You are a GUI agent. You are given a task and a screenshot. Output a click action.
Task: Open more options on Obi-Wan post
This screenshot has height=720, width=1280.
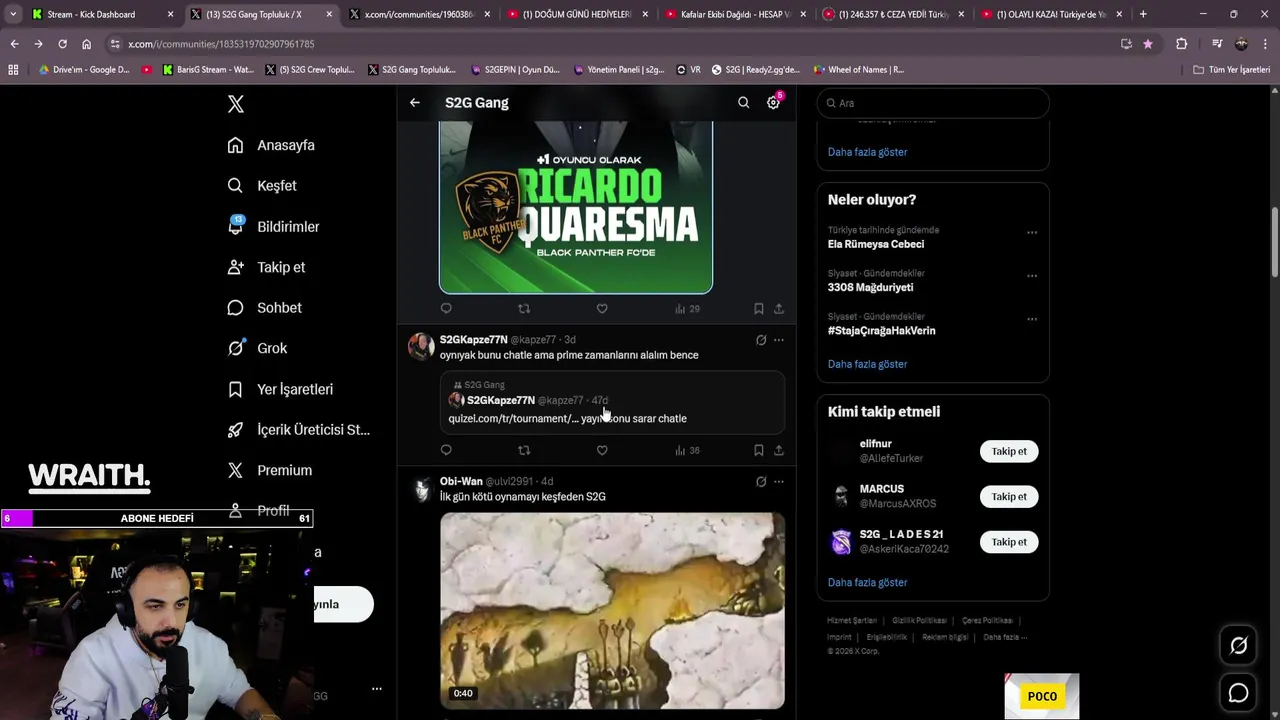tap(779, 482)
